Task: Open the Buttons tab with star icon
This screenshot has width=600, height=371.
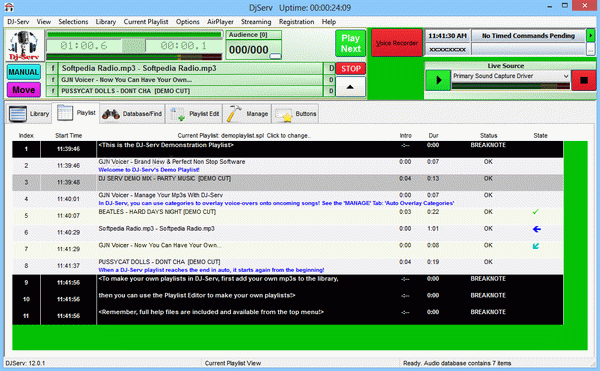Action: point(295,114)
